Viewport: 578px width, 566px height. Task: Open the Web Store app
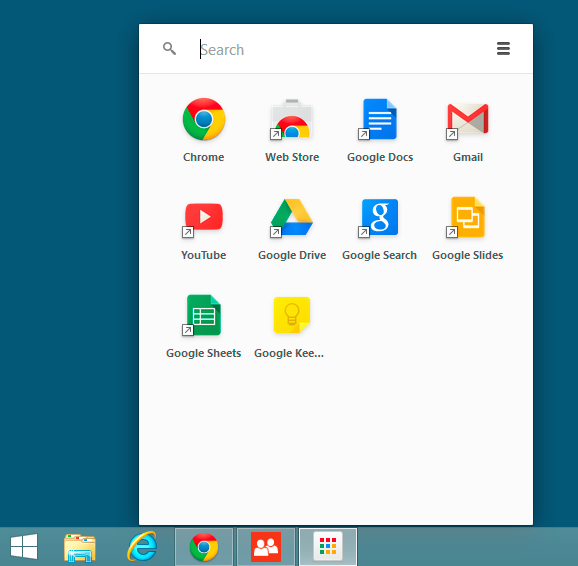click(292, 119)
